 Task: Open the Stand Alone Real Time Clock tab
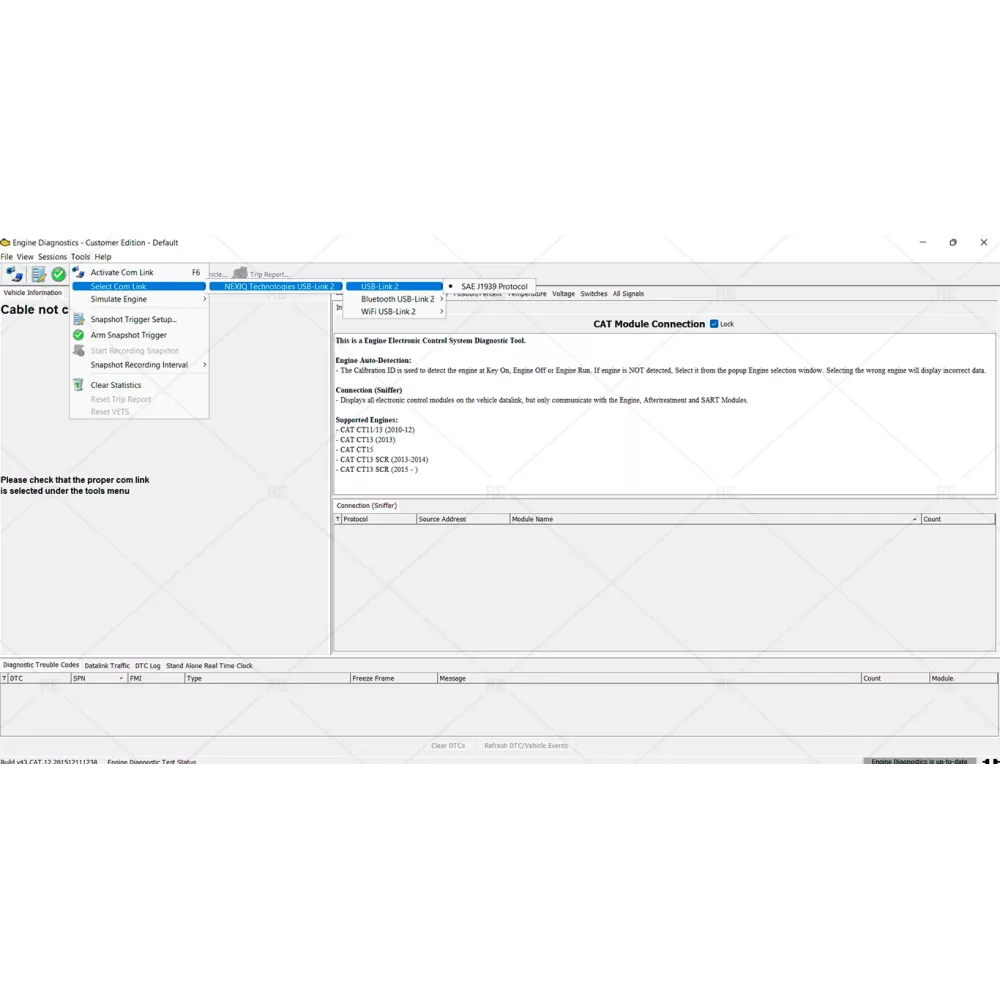point(209,666)
